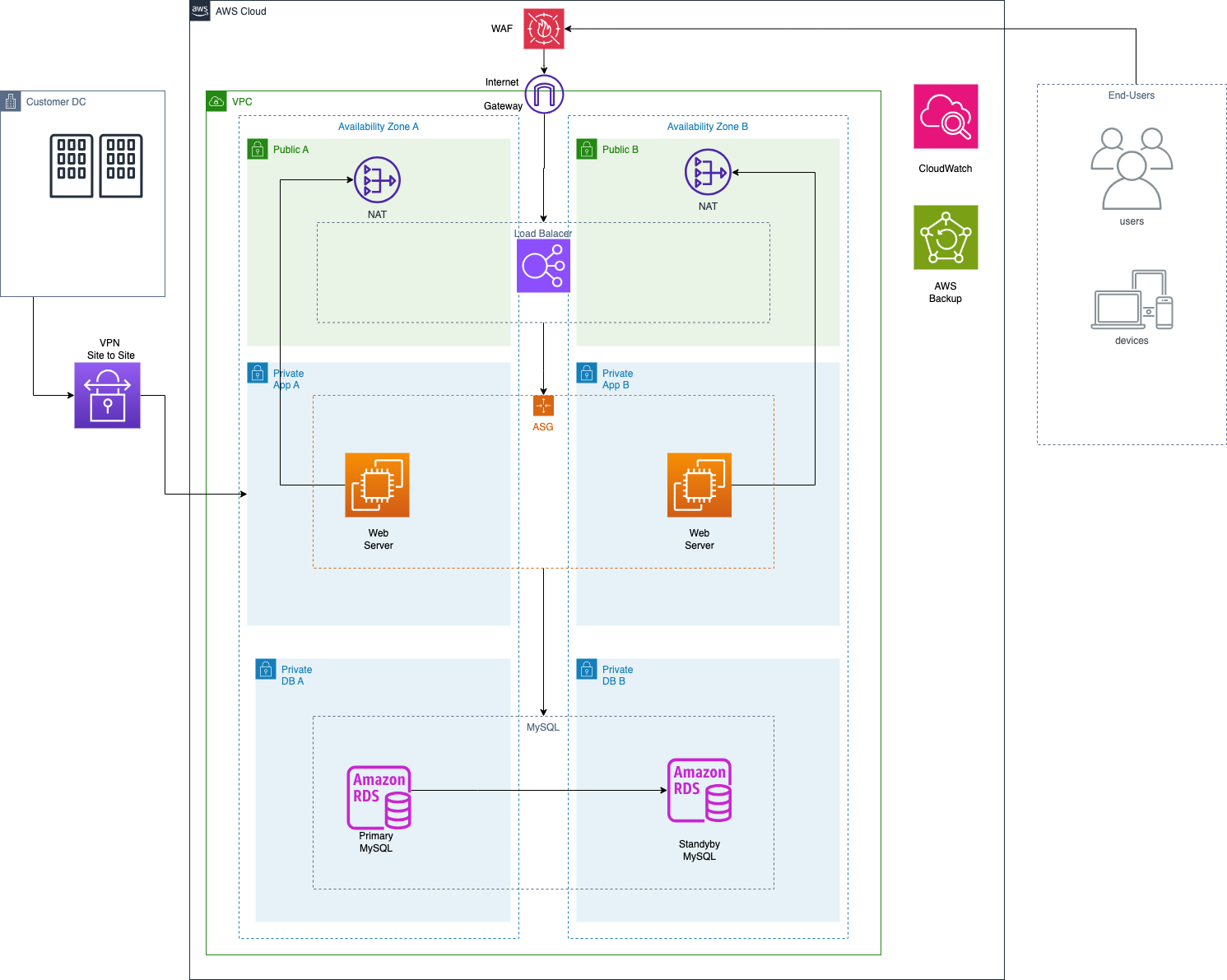
Task: Click the NAT gateway icon in Public A
Action: click(x=377, y=180)
